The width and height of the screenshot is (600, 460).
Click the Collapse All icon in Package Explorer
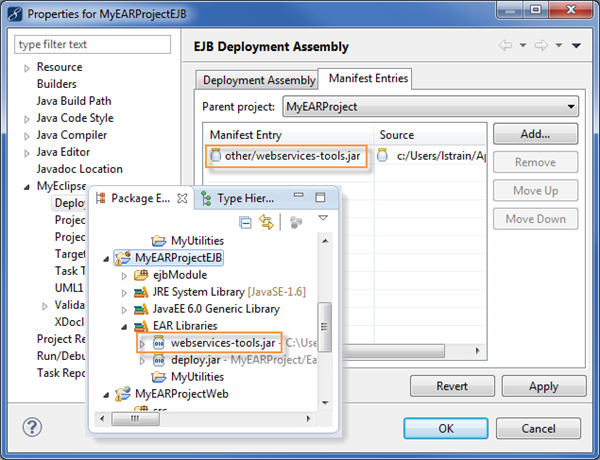[x=246, y=221]
